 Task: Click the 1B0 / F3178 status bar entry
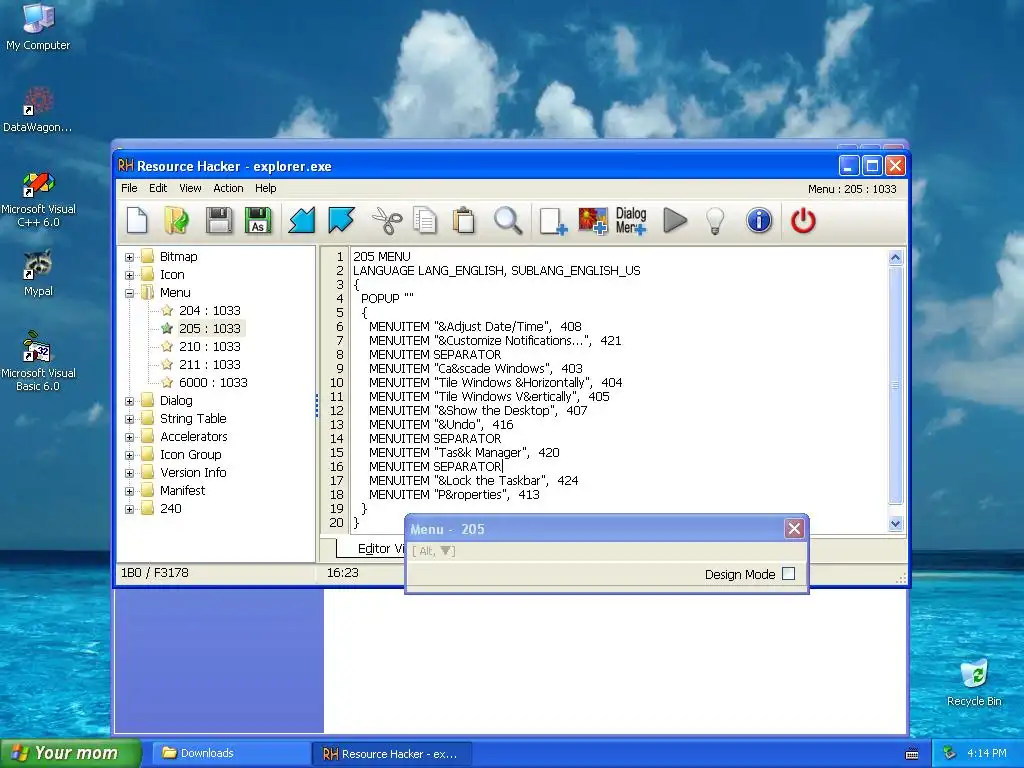(155, 573)
